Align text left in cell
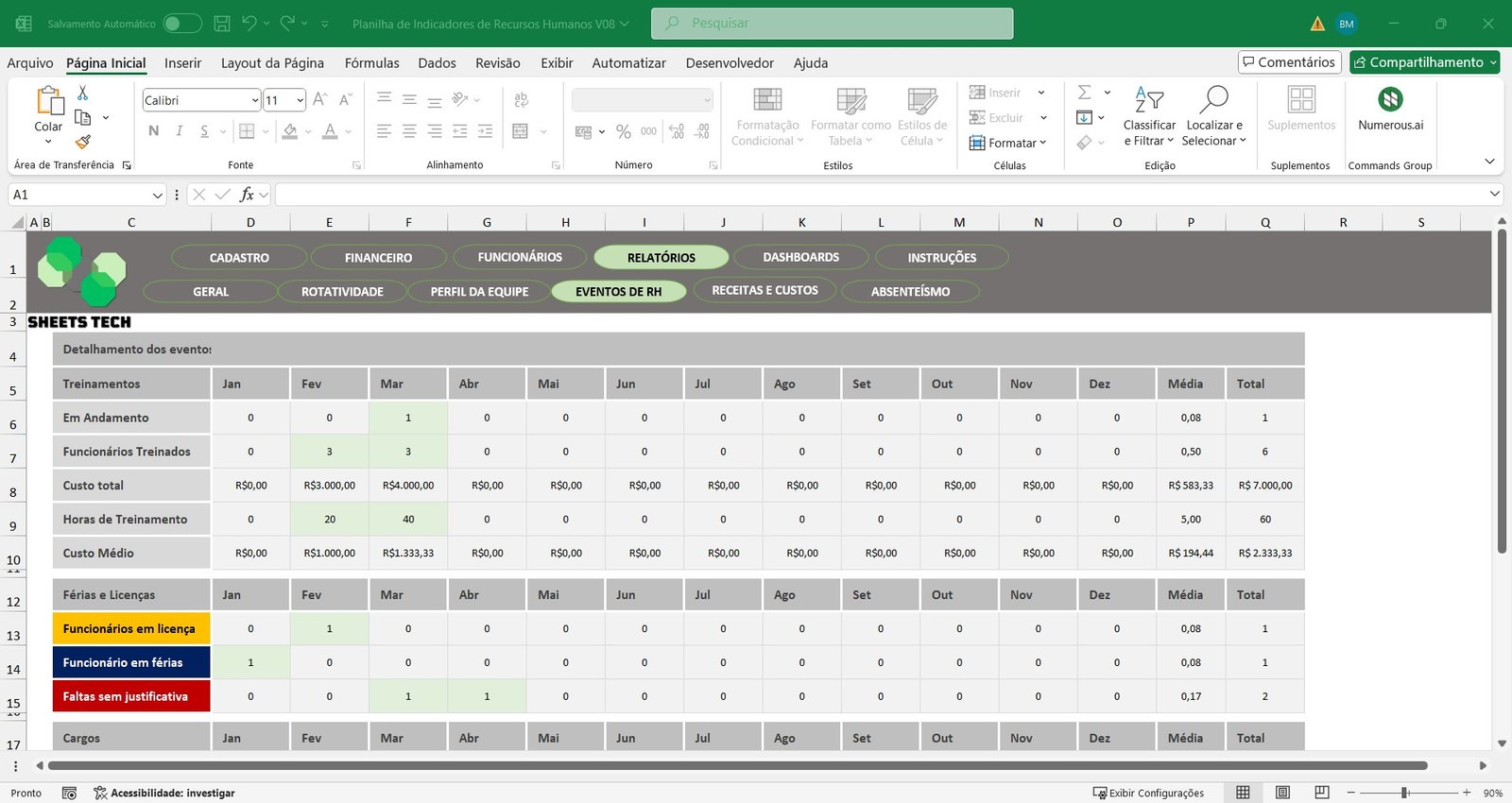This screenshot has width=1512, height=803. point(384,131)
